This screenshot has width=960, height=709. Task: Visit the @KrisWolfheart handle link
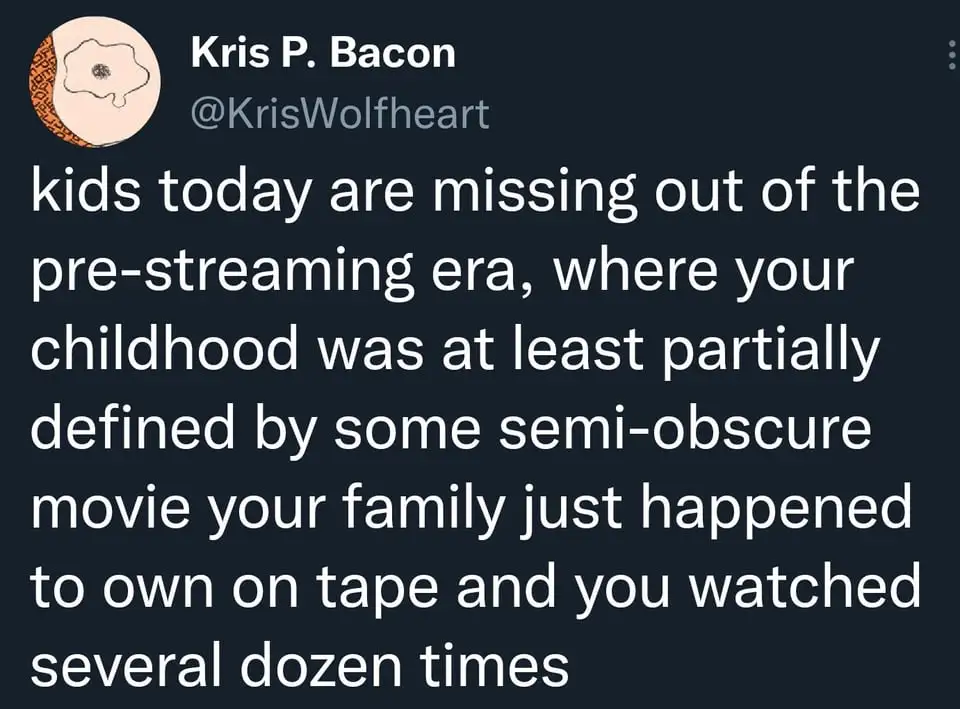(x=340, y=113)
